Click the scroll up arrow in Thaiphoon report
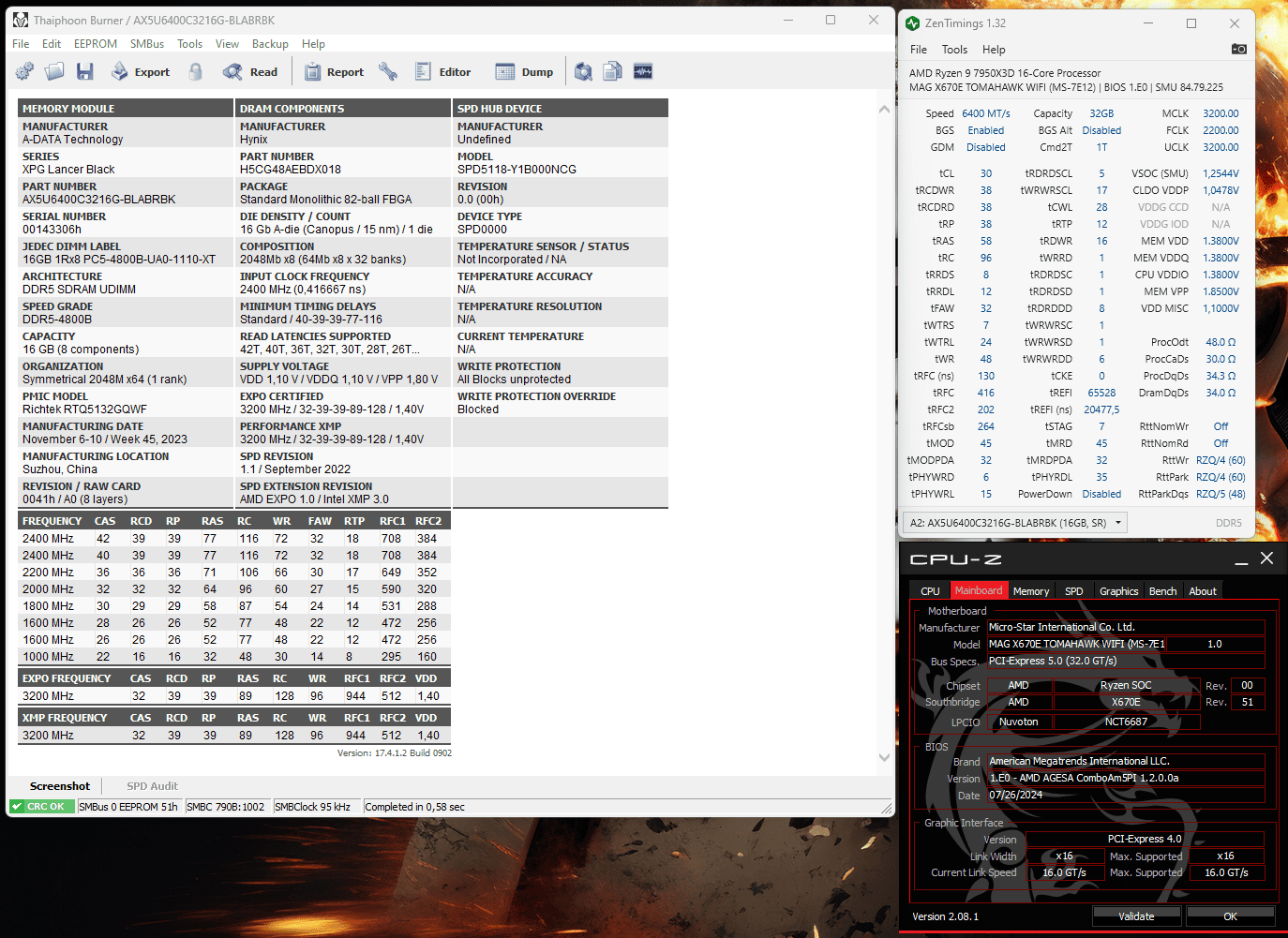The image size is (1288, 938). (884, 110)
